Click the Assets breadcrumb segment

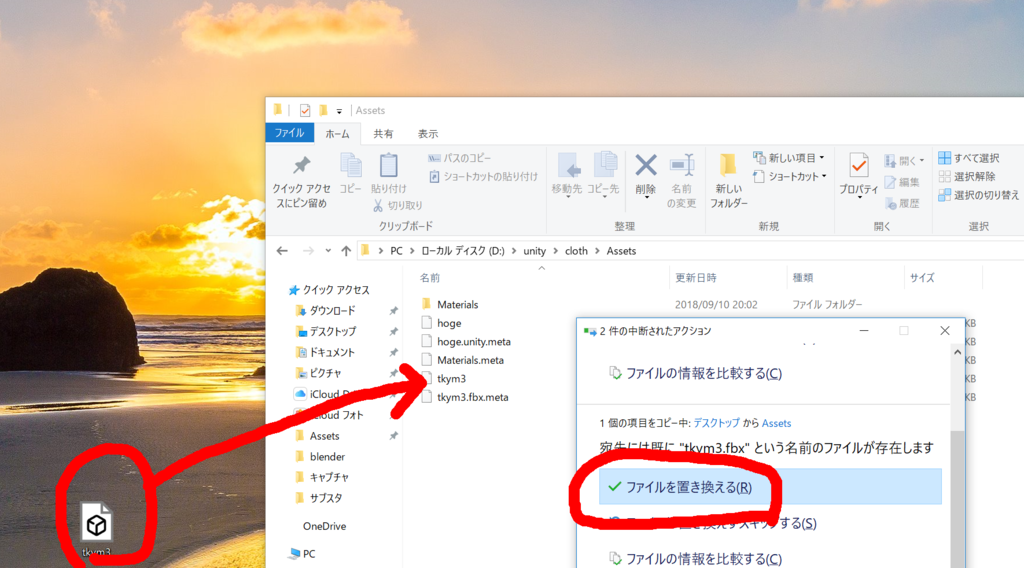[x=621, y=251]
